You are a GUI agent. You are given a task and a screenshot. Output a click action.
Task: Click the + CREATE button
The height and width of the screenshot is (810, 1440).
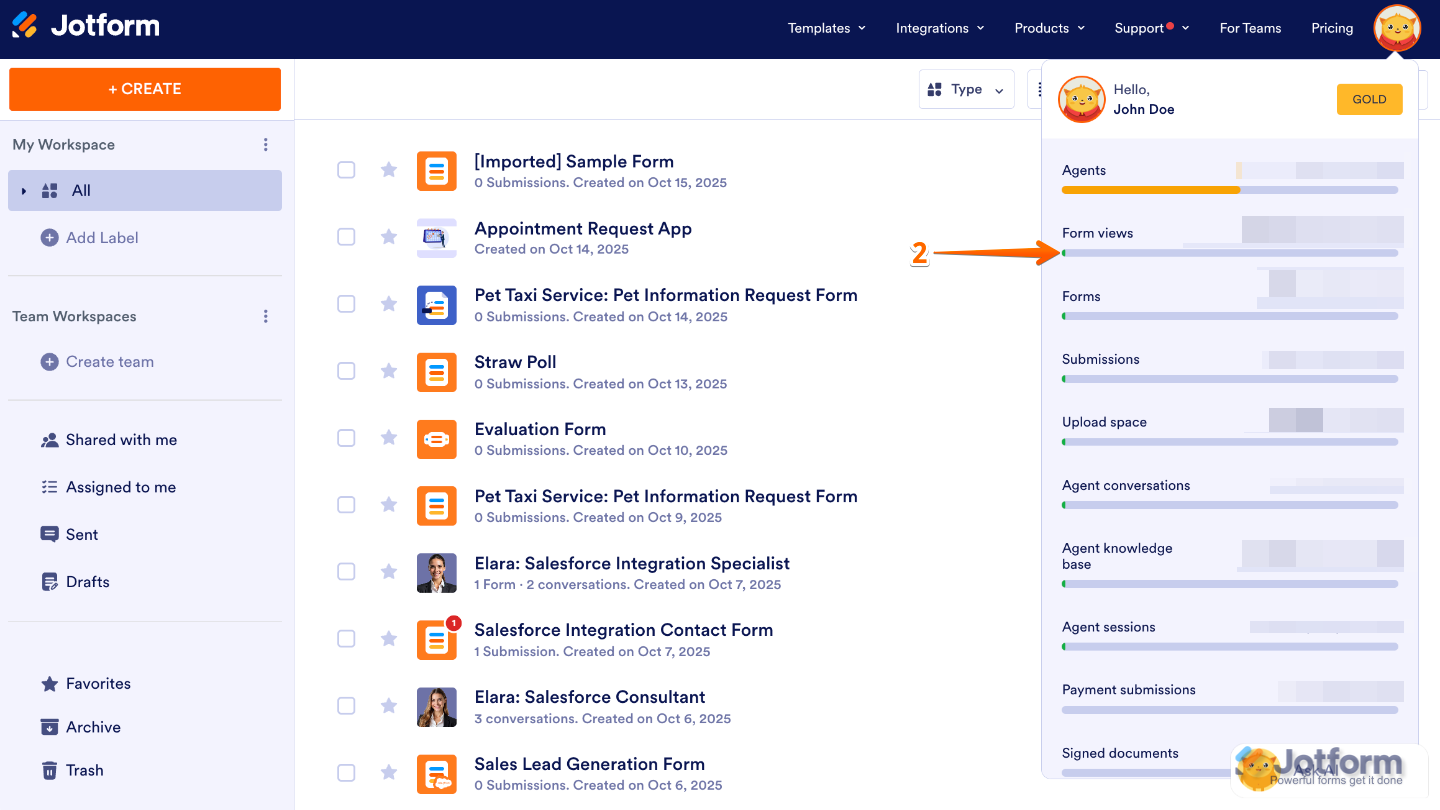click(145, 89)
